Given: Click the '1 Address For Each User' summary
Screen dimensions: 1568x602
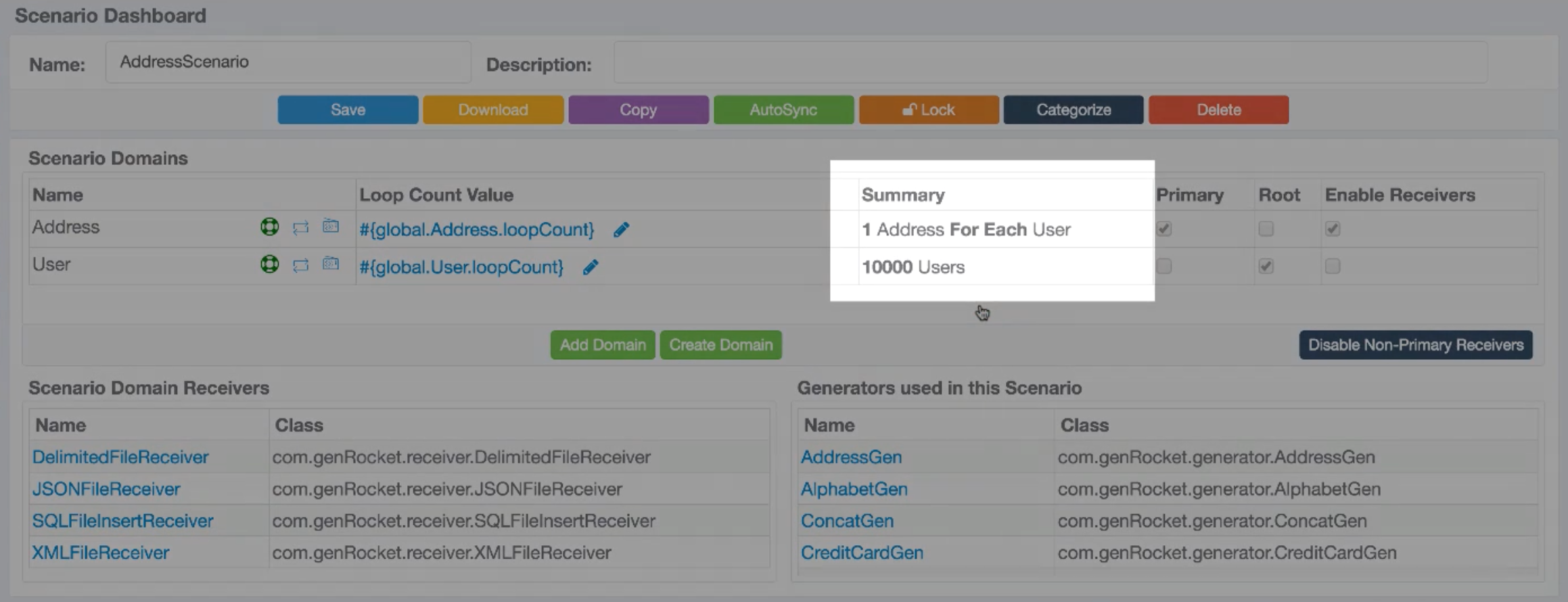Looking at the screenshot, I should pyautogui.click(x=966, y=230).
